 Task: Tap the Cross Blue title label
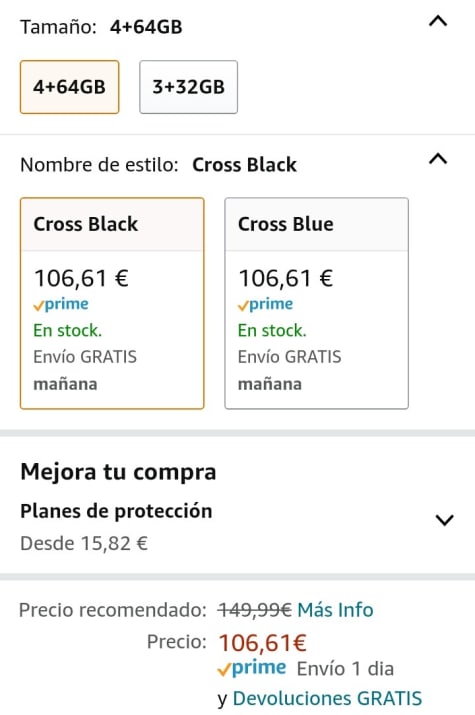coord(286,224)
